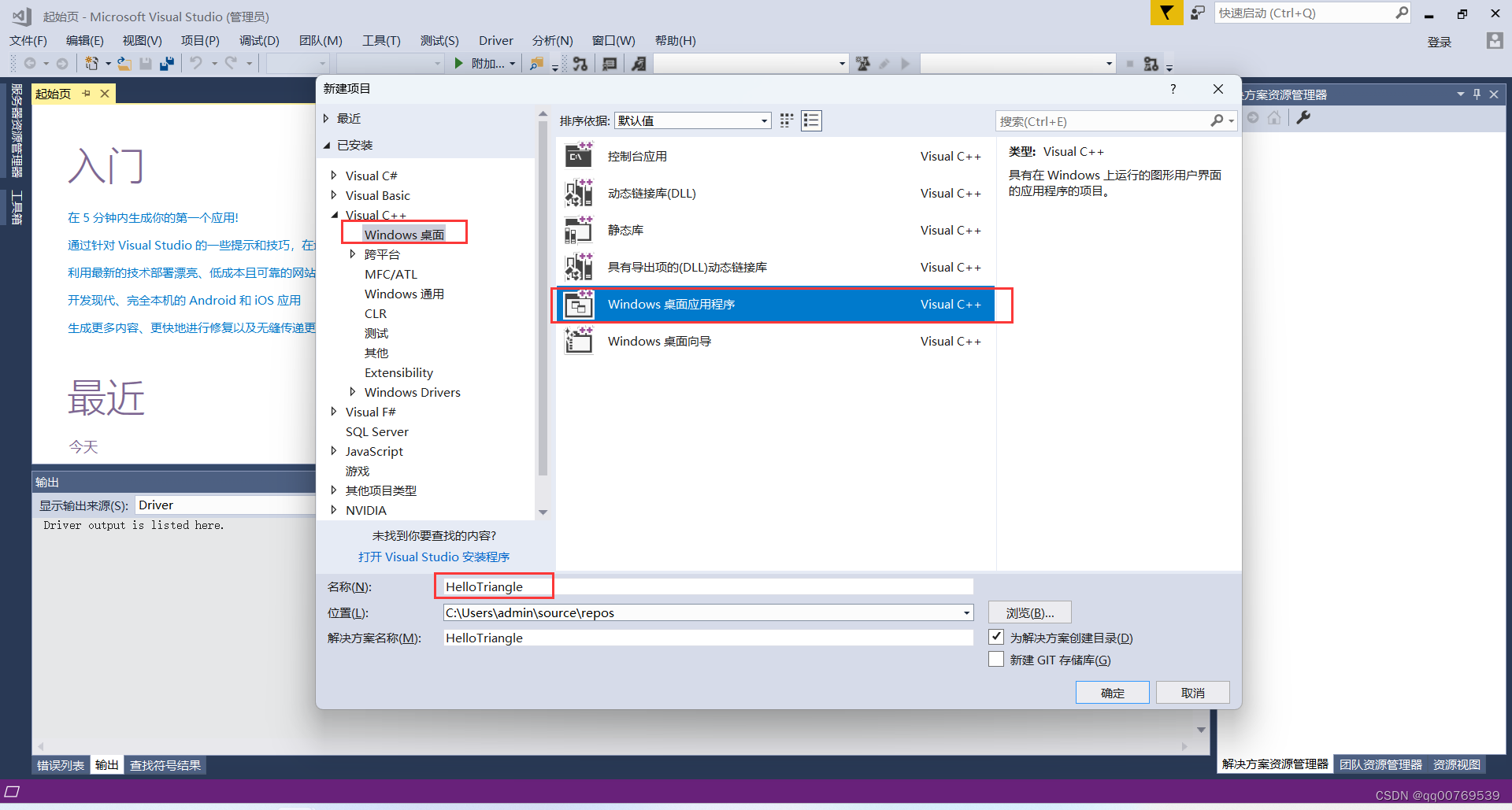The width and height of the screenshot is (1512, 810).
Task: Click the 打开 Visual Studio 安装程序 link
Action: [x=434, y=557]
